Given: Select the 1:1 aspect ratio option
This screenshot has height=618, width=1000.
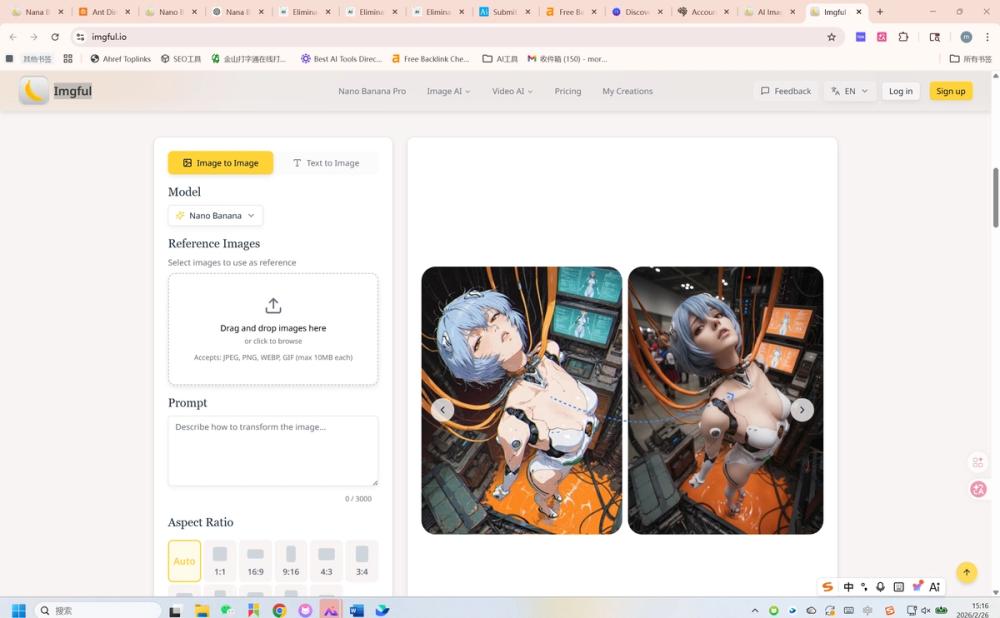Looking at the screenshot, I should tap(220, 561).
